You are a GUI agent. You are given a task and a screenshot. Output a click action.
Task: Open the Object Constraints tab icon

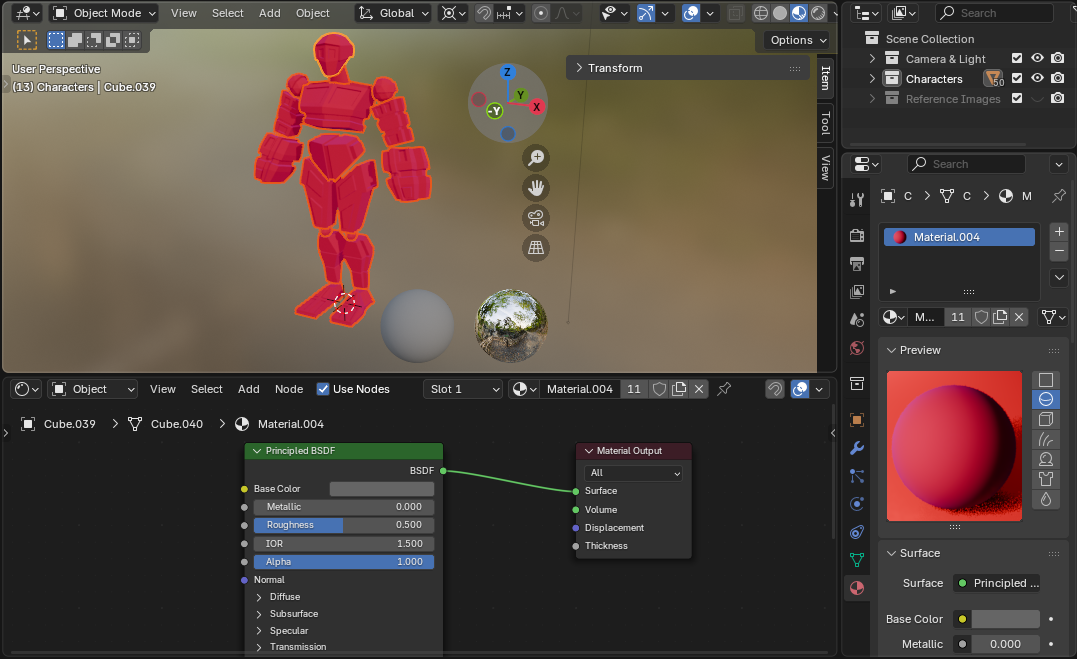click(857, 532)
